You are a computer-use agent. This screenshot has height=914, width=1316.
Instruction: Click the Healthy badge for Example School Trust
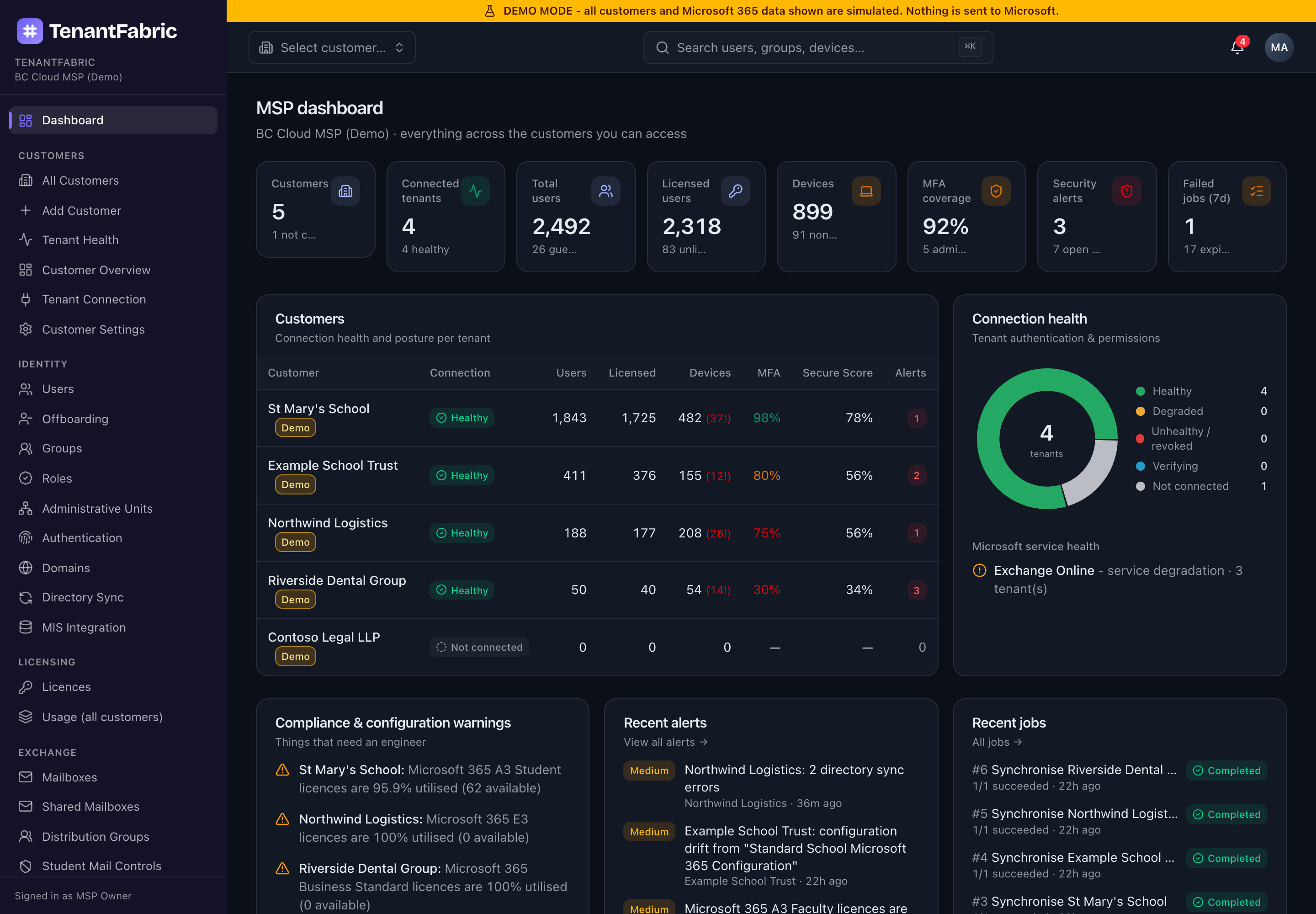click(x=462, y=475)
